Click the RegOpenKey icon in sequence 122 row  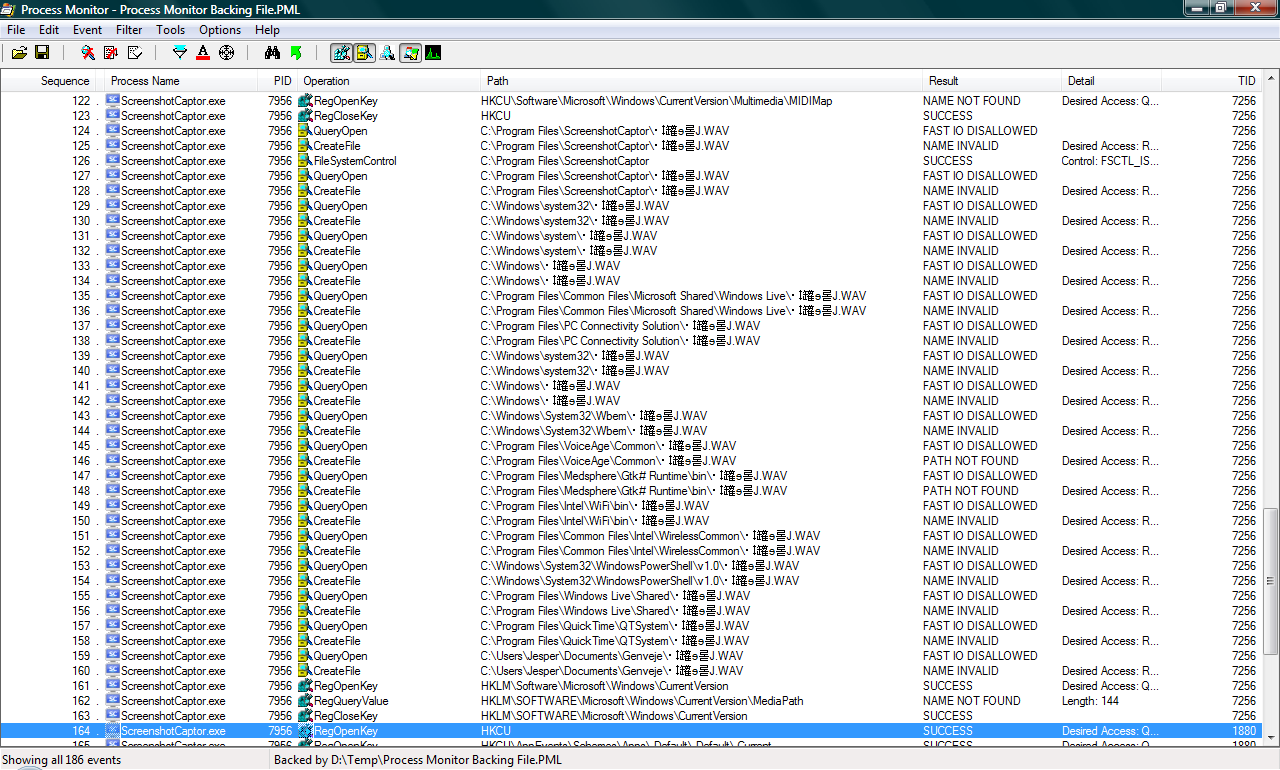click(306, 101)
